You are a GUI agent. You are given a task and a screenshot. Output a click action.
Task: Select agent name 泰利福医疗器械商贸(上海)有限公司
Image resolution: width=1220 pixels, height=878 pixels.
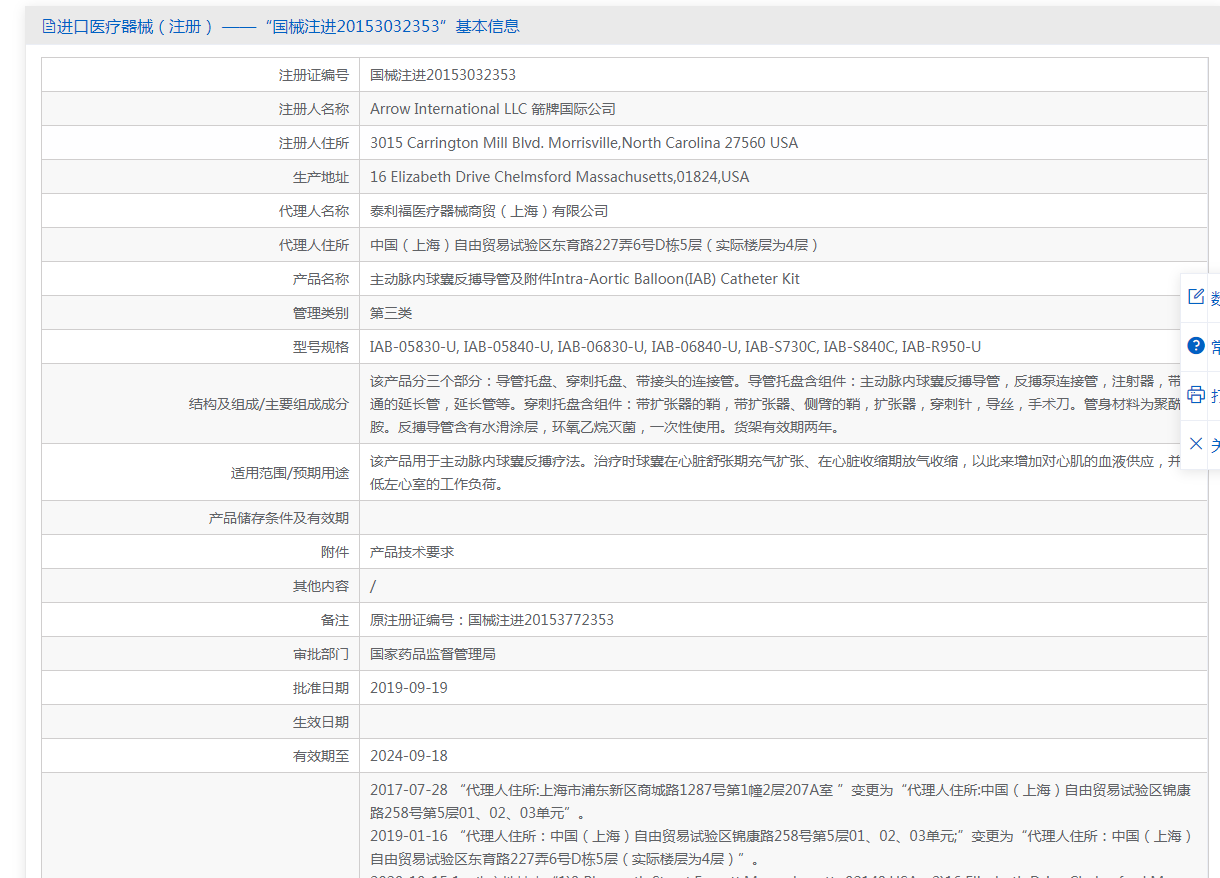click(489, 211)
